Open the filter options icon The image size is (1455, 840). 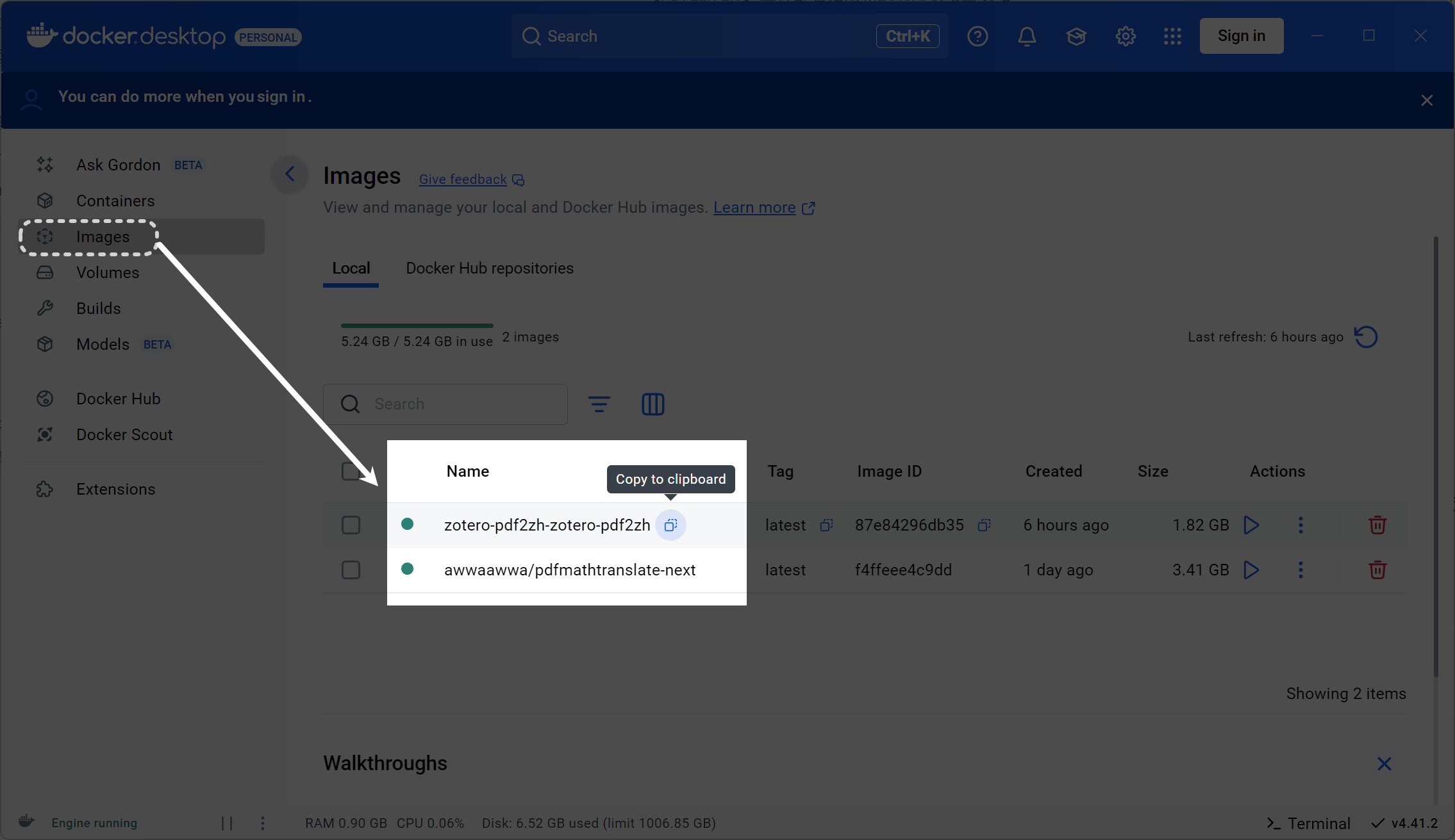pyautogui.click(x=599, y=404)
